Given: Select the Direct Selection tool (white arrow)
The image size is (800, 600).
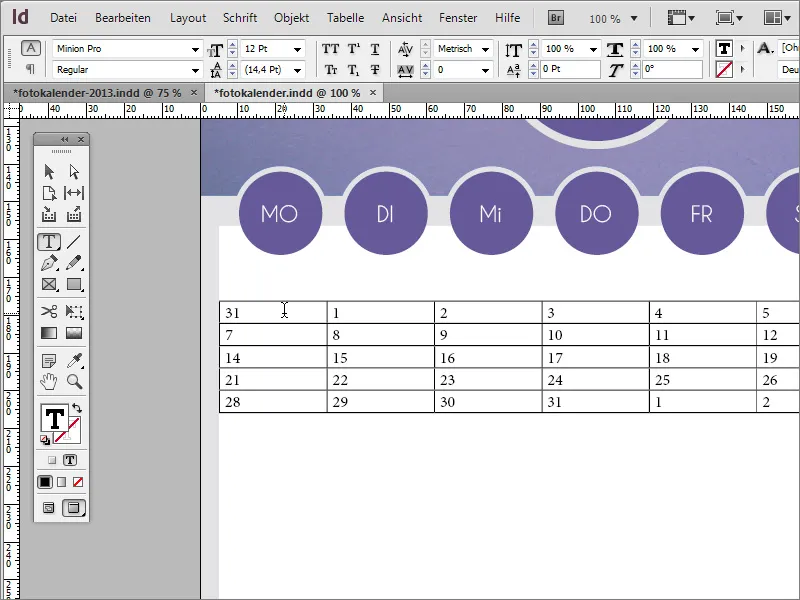Looking at the screenshot, I should click(74, 171).
